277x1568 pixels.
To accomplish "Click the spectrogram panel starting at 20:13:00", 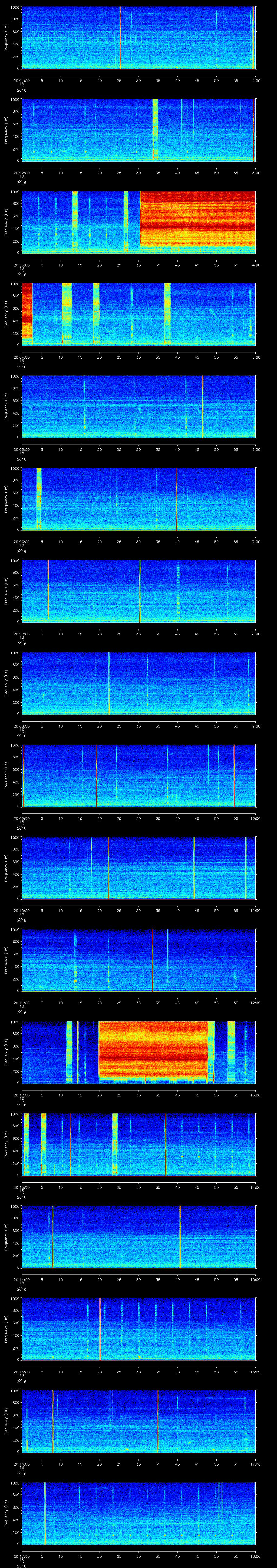I will [139, 1145].
